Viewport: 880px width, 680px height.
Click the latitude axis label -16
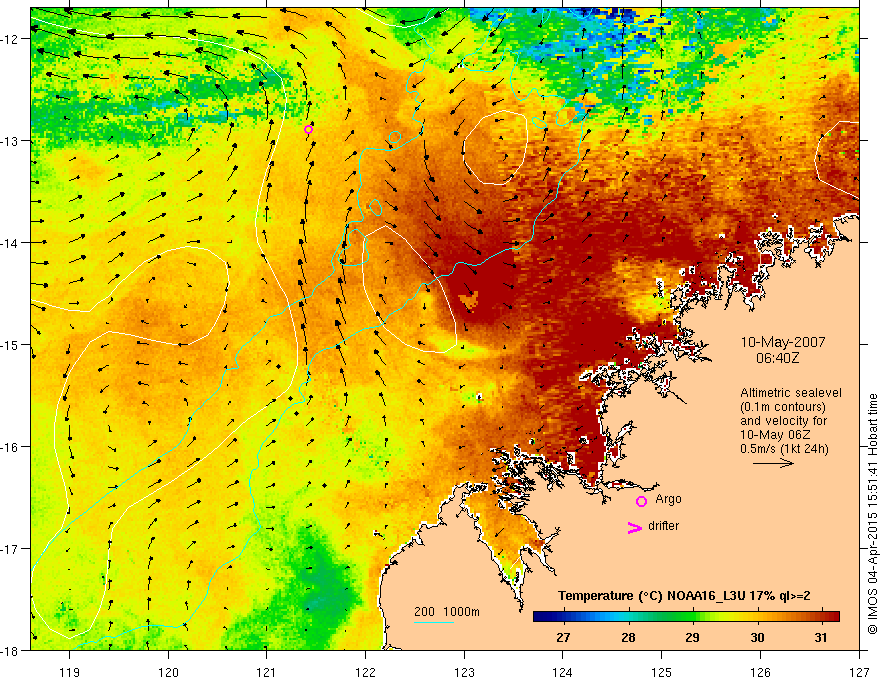pyautogui.click(x=12, y=447)
